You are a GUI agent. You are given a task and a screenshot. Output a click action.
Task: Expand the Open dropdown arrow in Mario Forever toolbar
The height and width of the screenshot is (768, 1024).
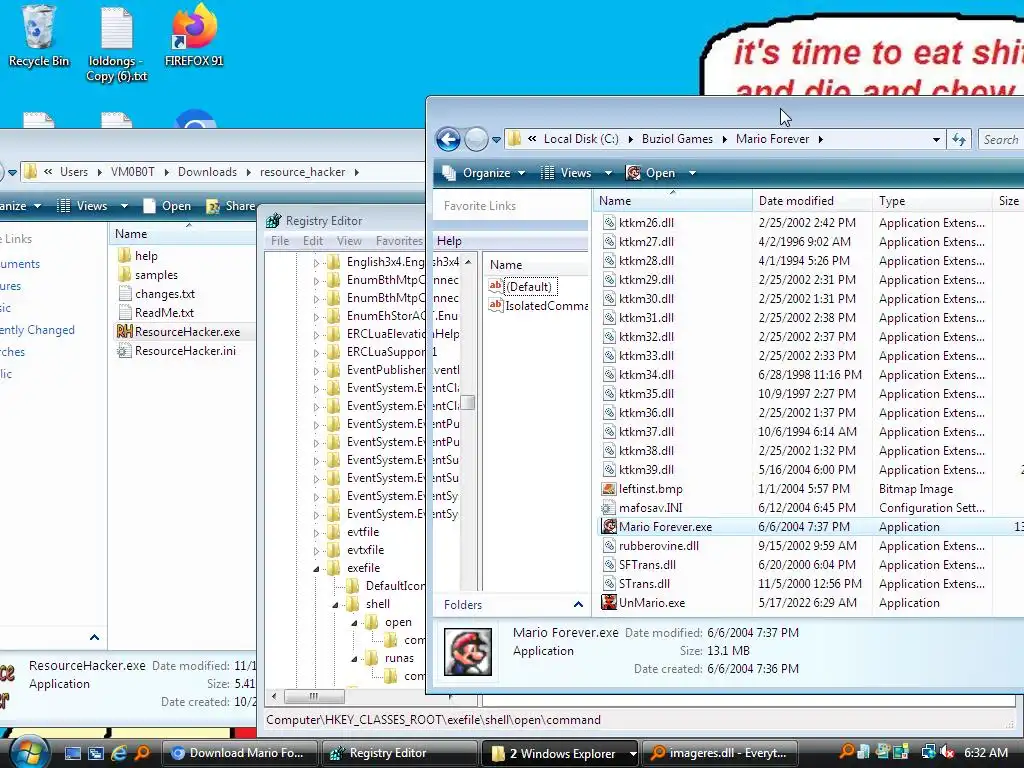tap(692, 173)
